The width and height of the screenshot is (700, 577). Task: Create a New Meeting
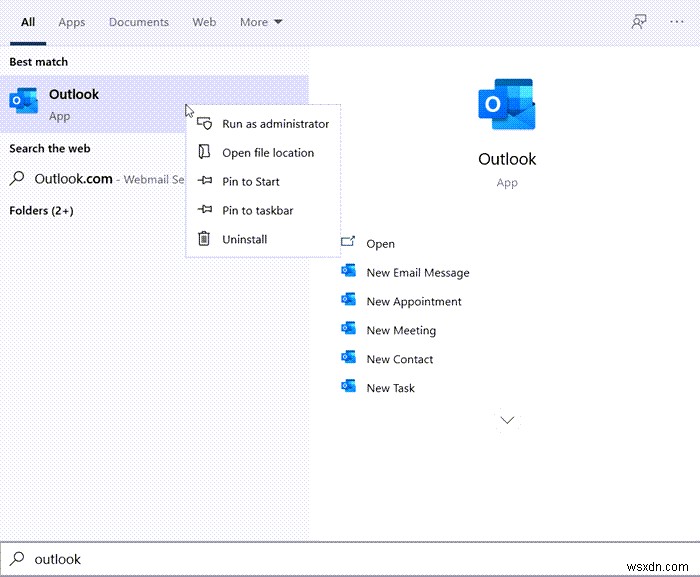401,330
